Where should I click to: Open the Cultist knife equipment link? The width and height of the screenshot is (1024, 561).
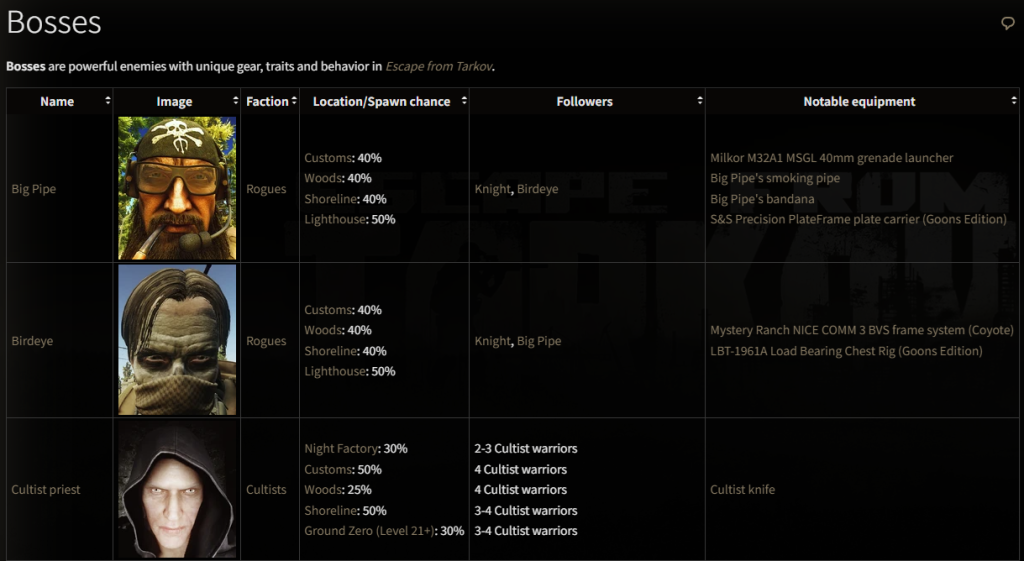(x=742, y=490)
